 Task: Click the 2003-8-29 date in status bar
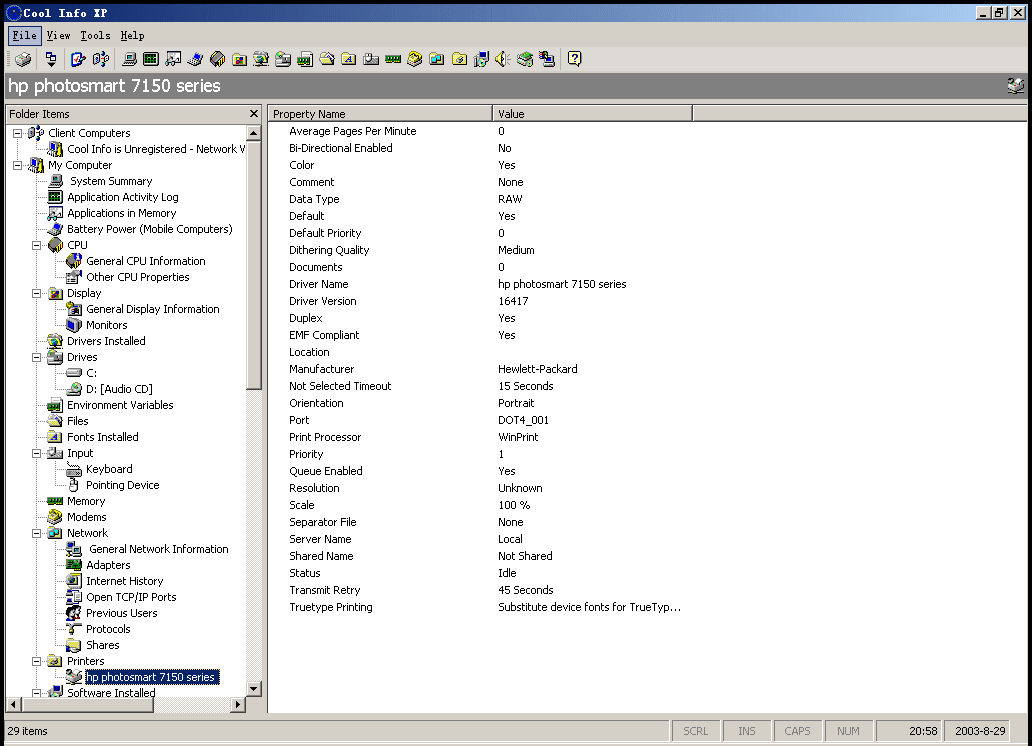[x=980, y=731]
